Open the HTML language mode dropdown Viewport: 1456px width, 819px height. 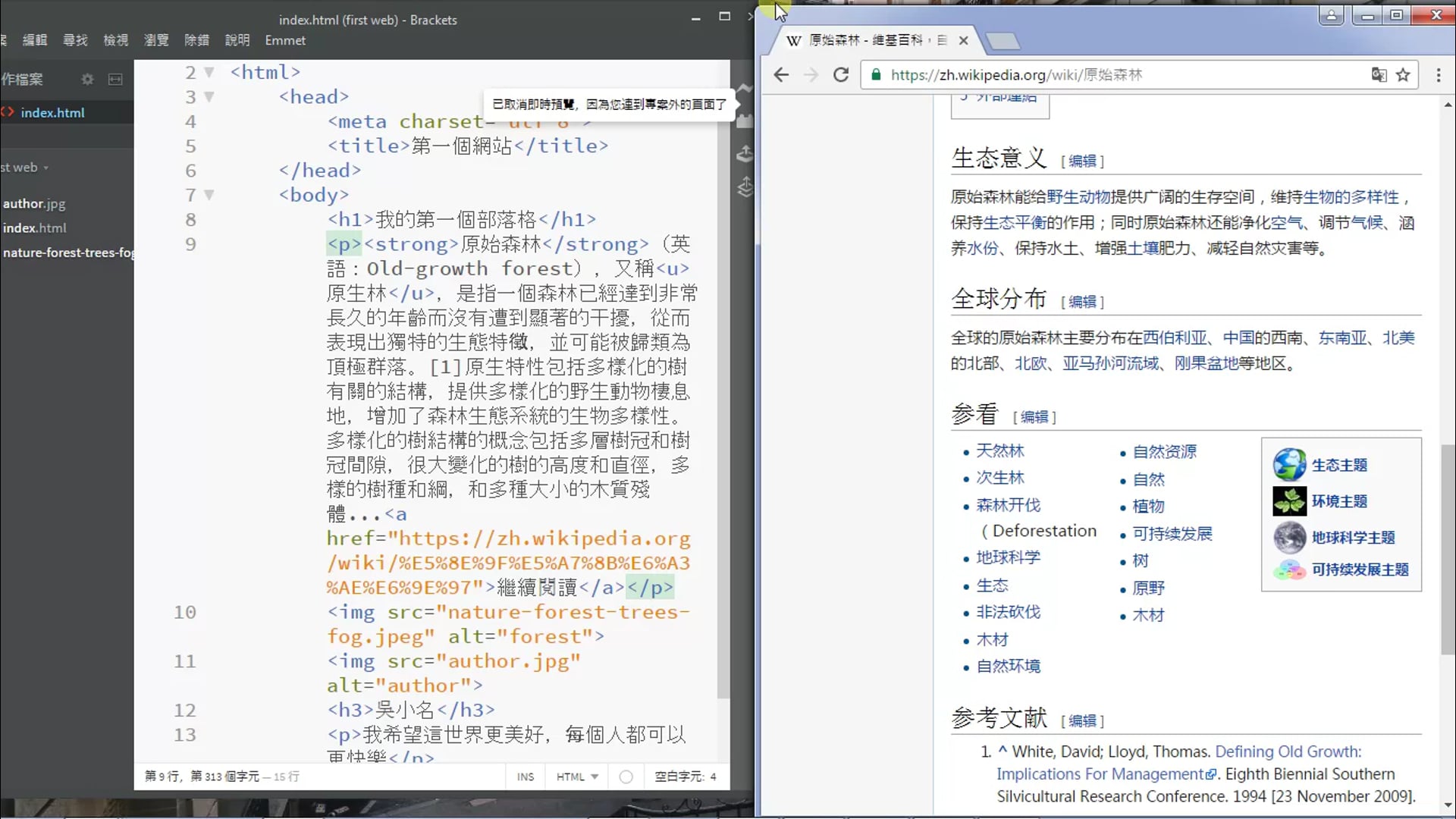click(577, 777)
